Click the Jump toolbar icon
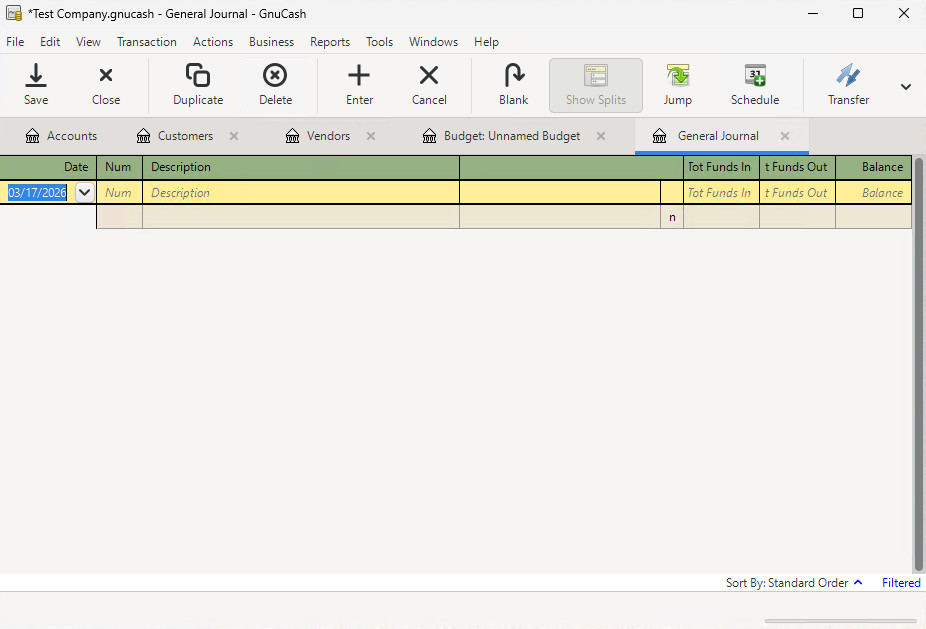926x629 pixels. 677,84
